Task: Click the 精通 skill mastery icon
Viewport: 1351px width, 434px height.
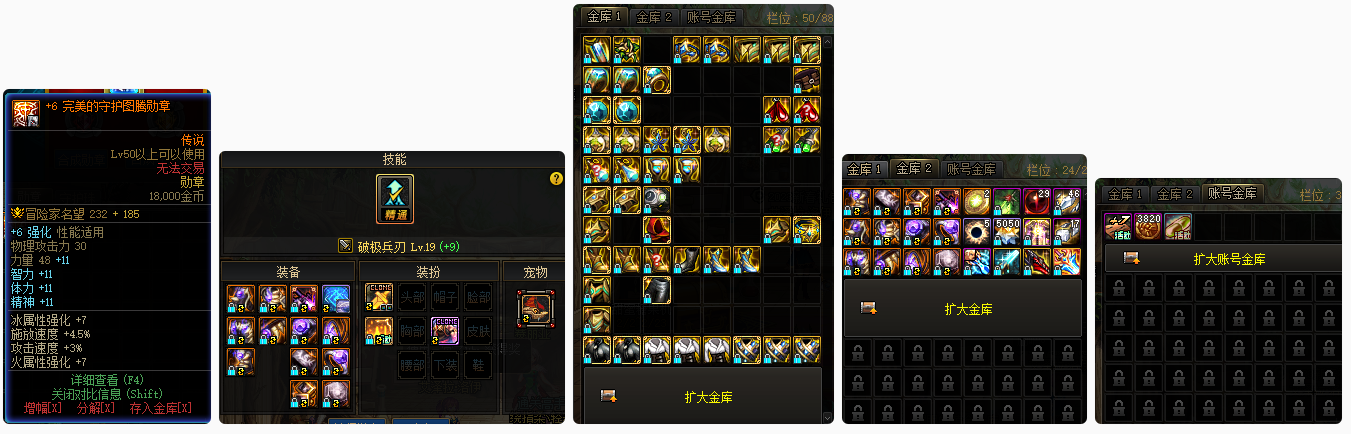Action: pos(395,199)
